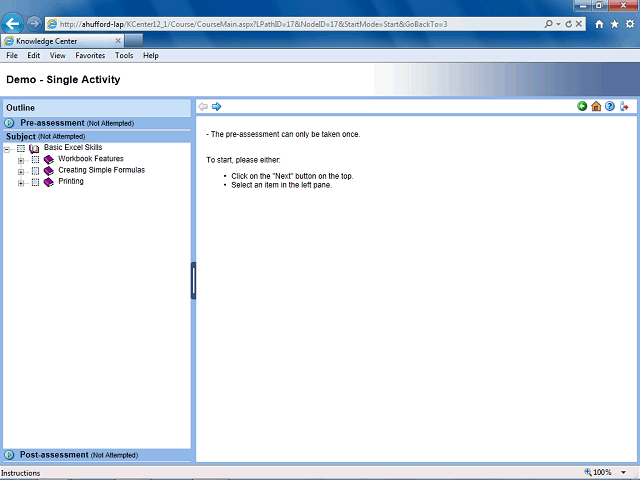
Task: Click the Exit course door icon
Action: point(624,107)
